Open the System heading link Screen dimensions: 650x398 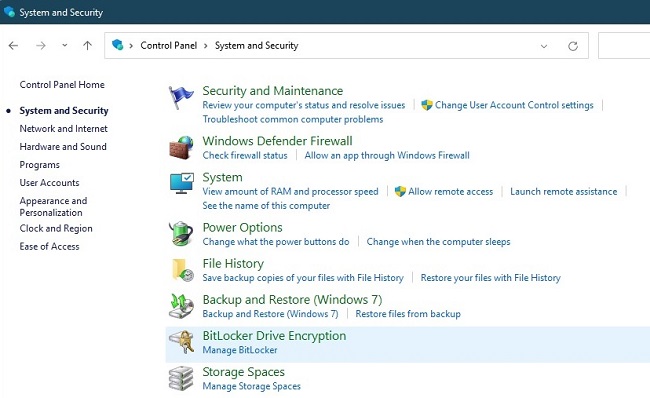click(222, 177)
